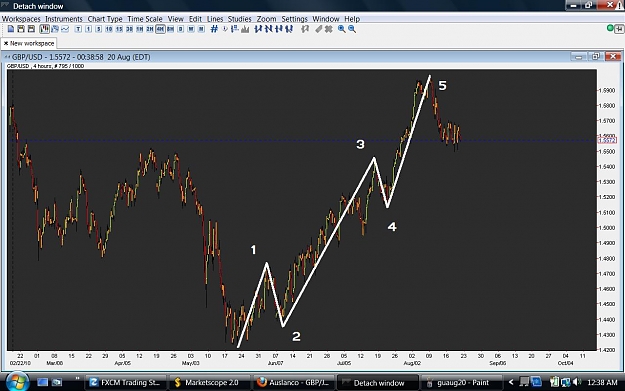Toggle the chart grid hash icon

pyautogui.click(x=214, y=29)
